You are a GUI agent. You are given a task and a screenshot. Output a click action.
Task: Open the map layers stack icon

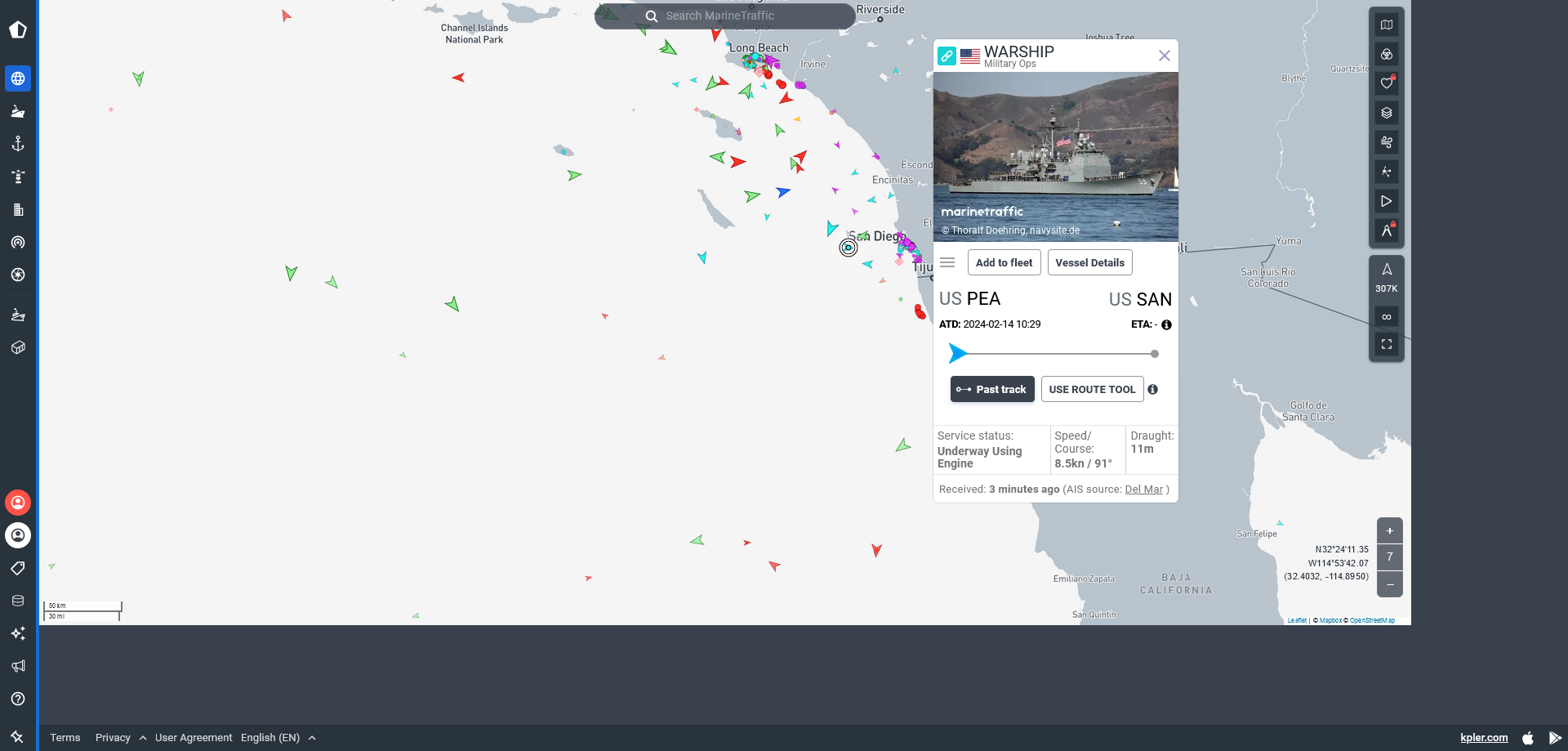(x=1387, y=113)
